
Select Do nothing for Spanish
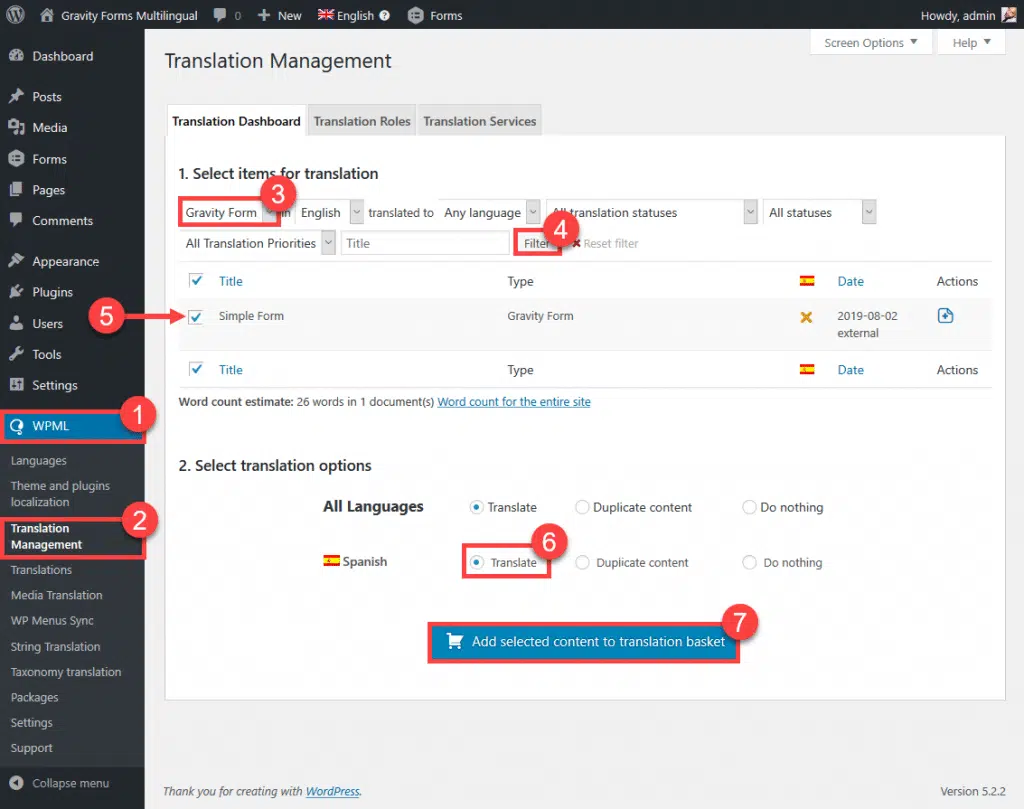click(750, 562)
